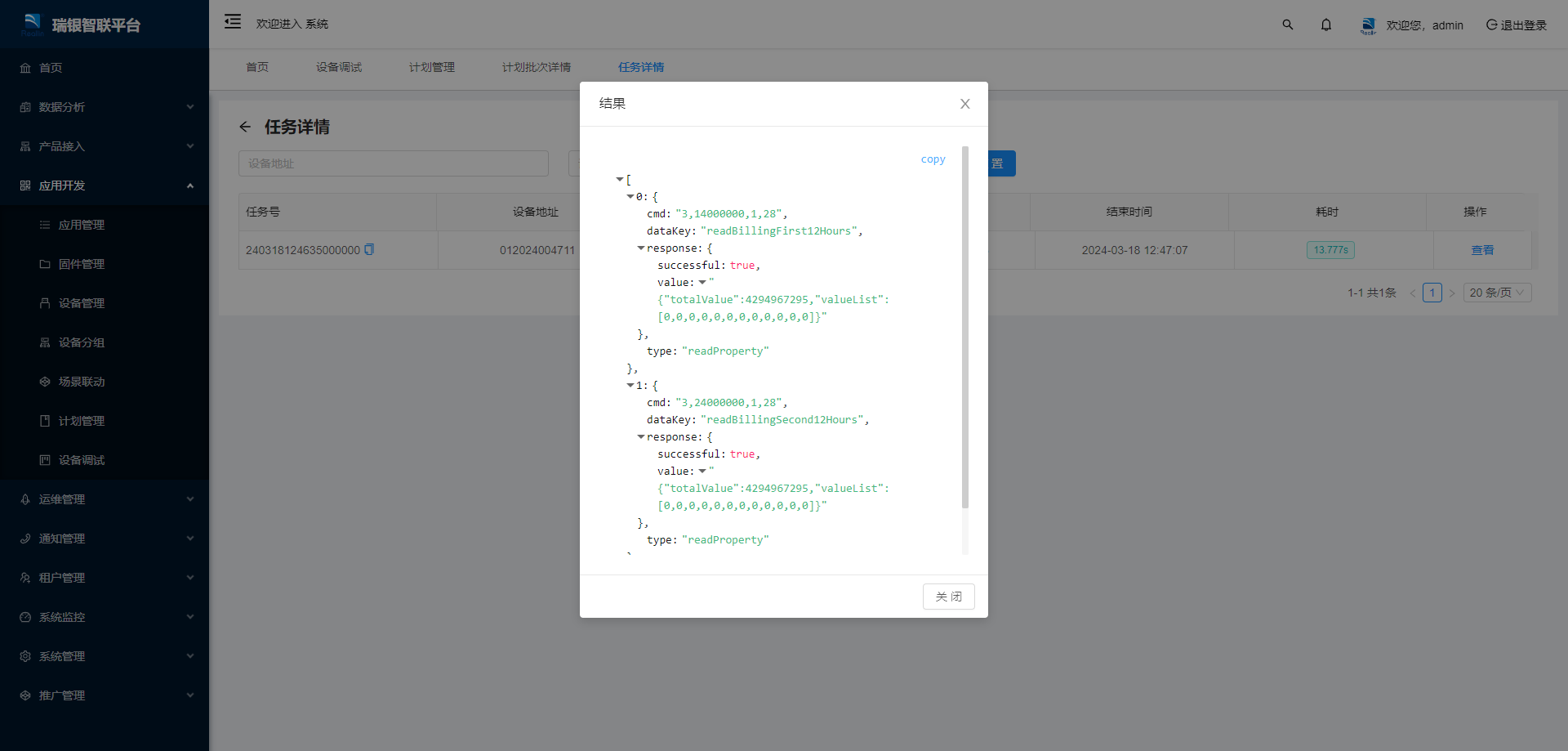Open 计划管理 sidebar item

click(105, 421)
